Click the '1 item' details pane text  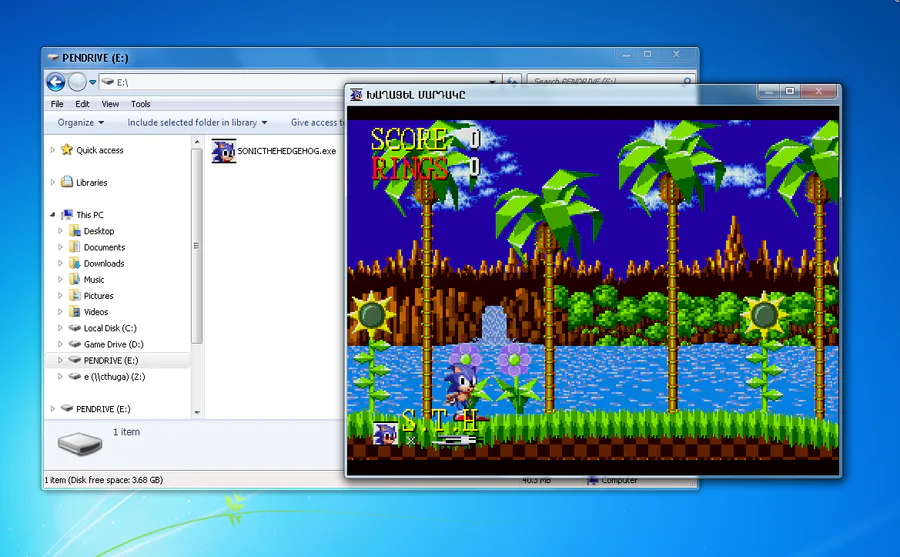tap(126, 432)
